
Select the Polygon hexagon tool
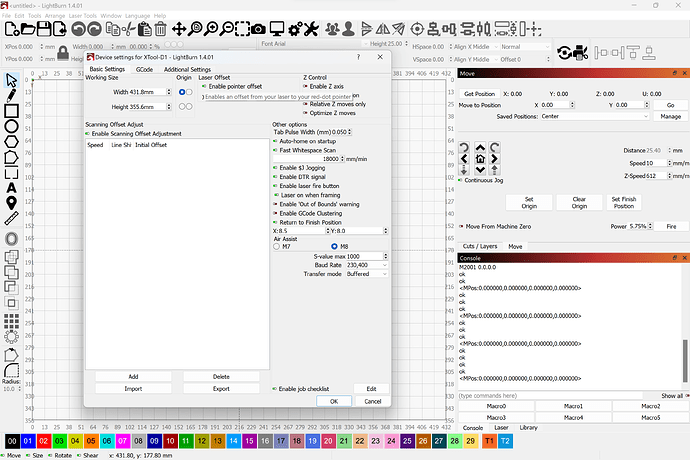[x=11, y=142]
